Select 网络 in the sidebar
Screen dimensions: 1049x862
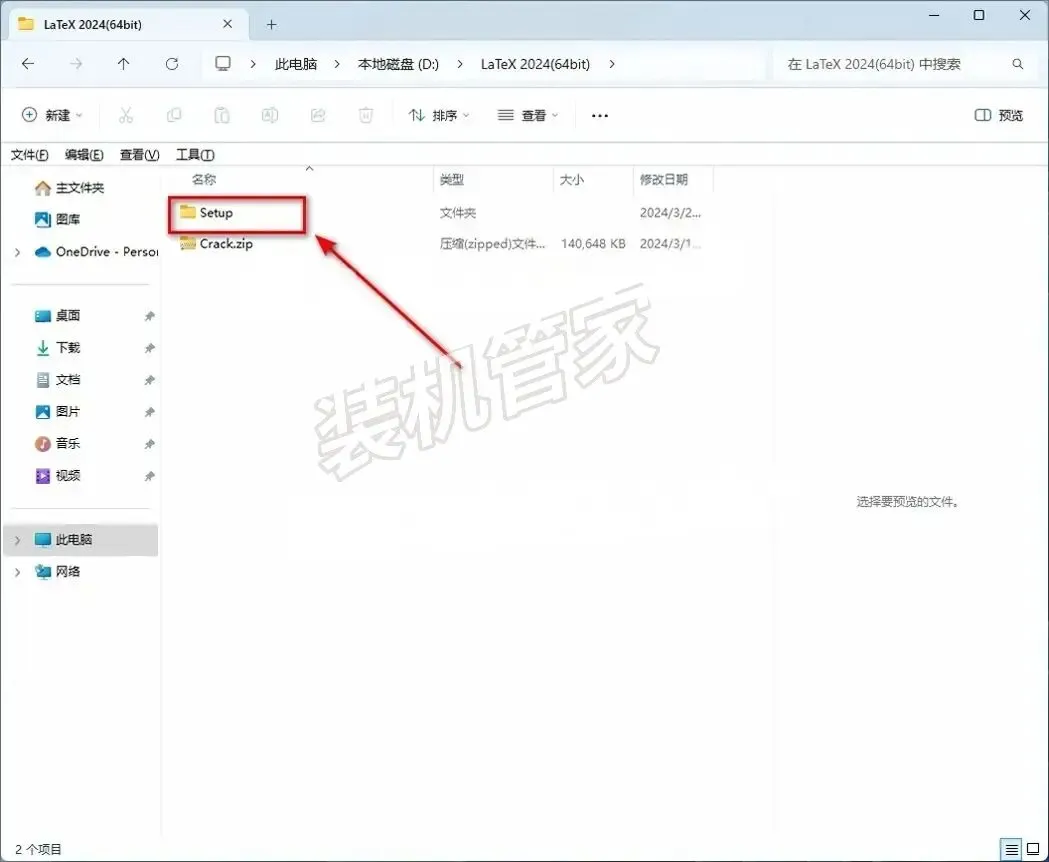(x=58, y=572)
